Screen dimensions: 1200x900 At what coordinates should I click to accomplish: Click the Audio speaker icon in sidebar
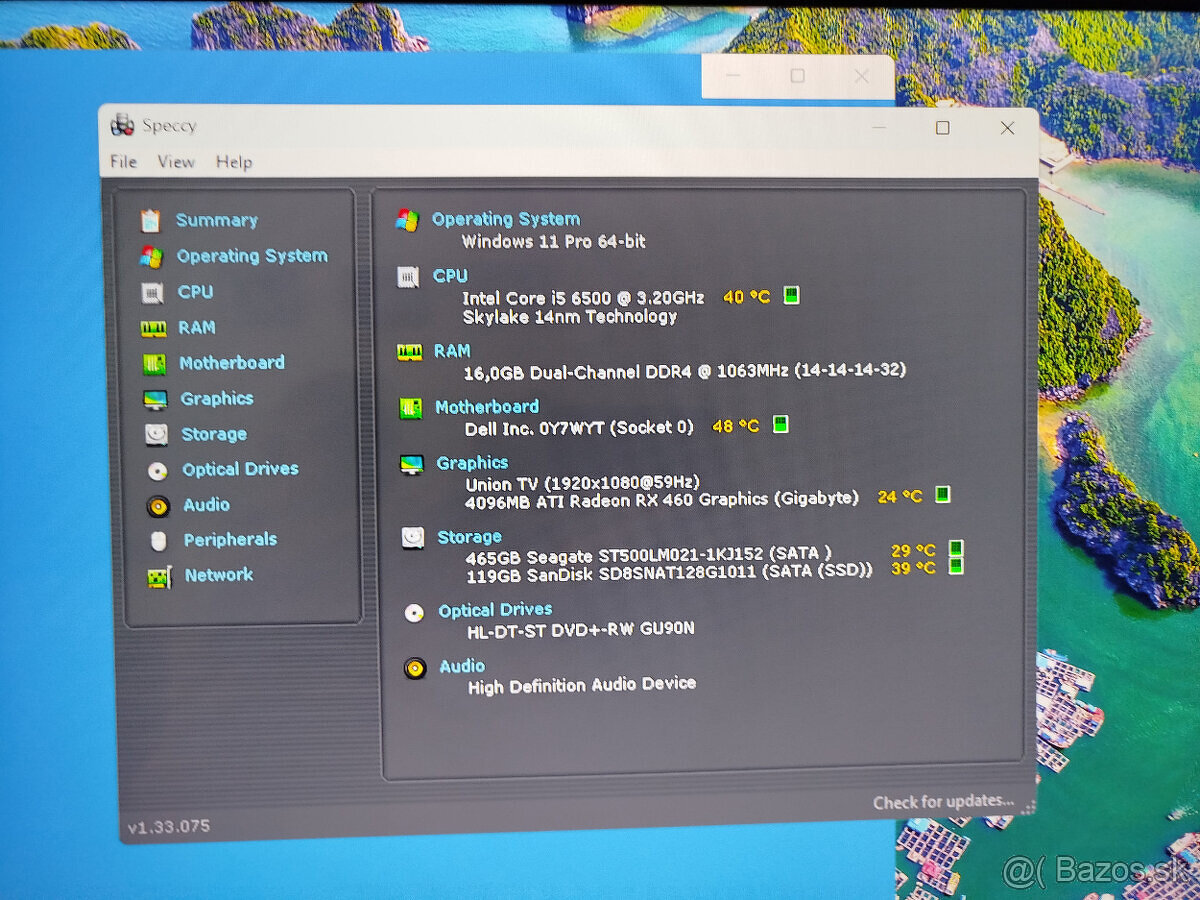[x=158, y=506]
